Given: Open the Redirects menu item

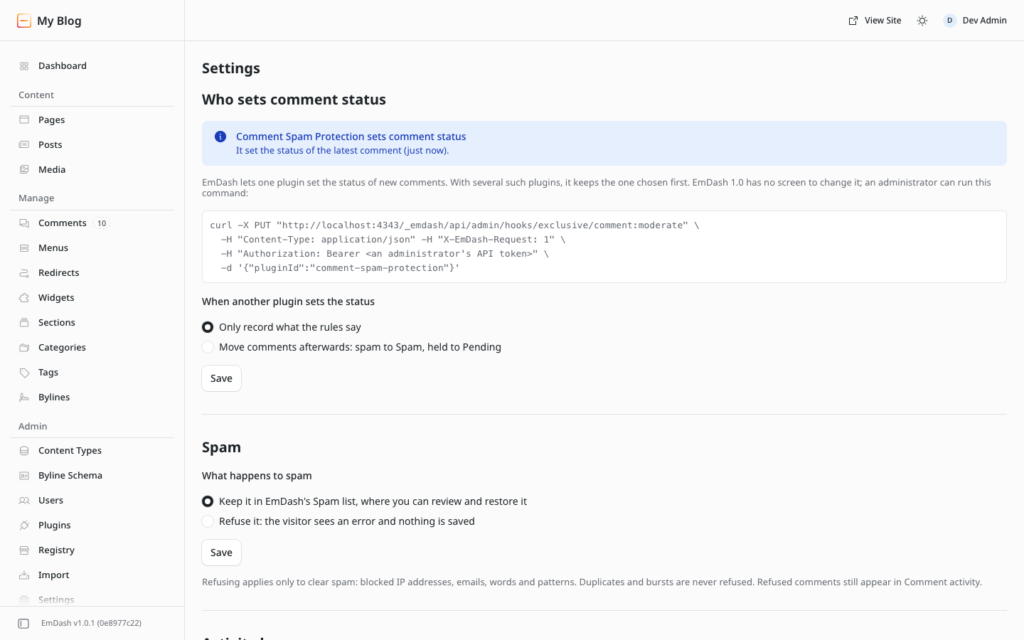Looking at the screenshot, I should pos(92,272).
